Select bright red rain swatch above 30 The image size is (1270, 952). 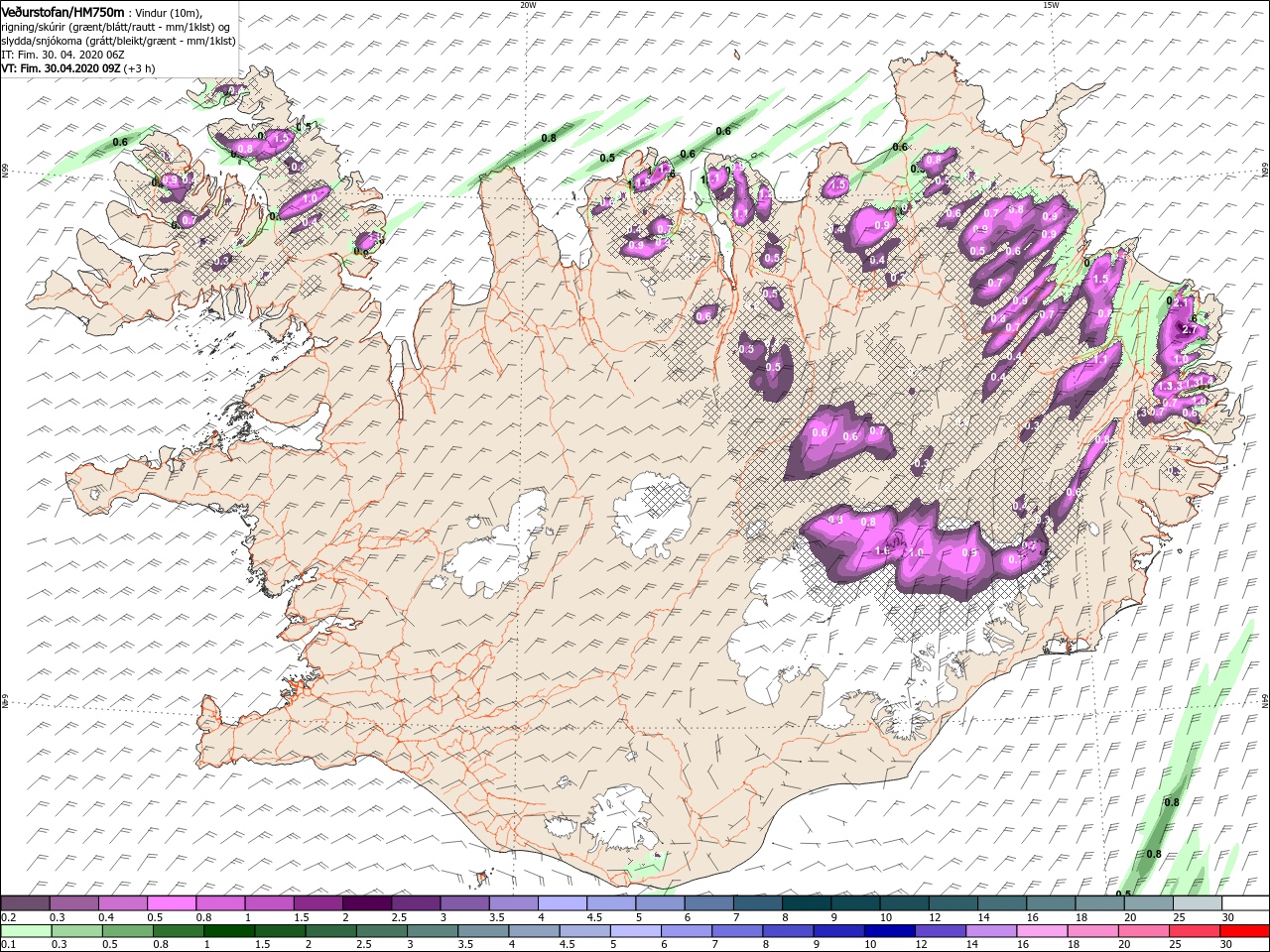pyautogui.click(x=1242, y=931)
